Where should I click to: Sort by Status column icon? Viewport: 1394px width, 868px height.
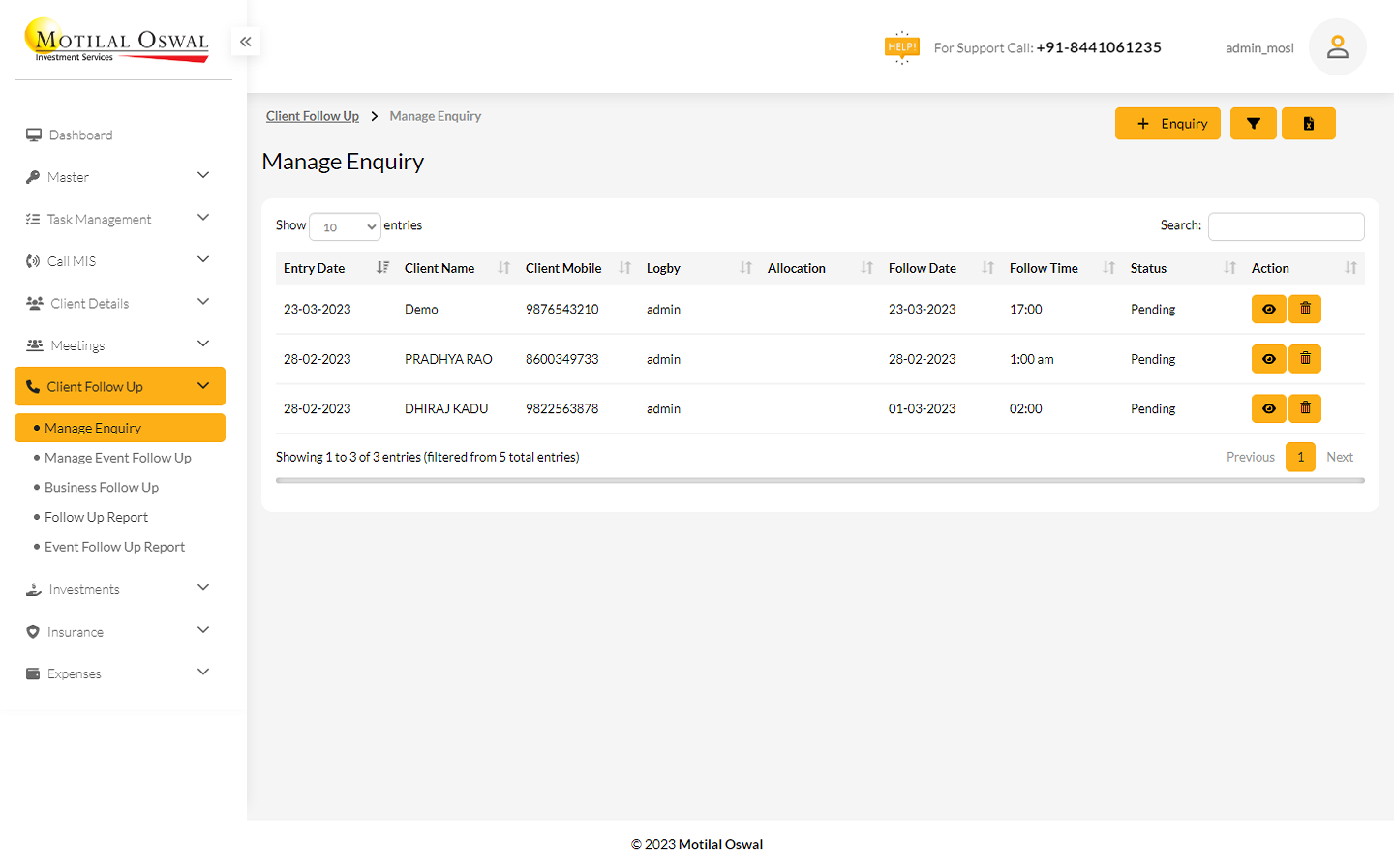pos(1229,268)
